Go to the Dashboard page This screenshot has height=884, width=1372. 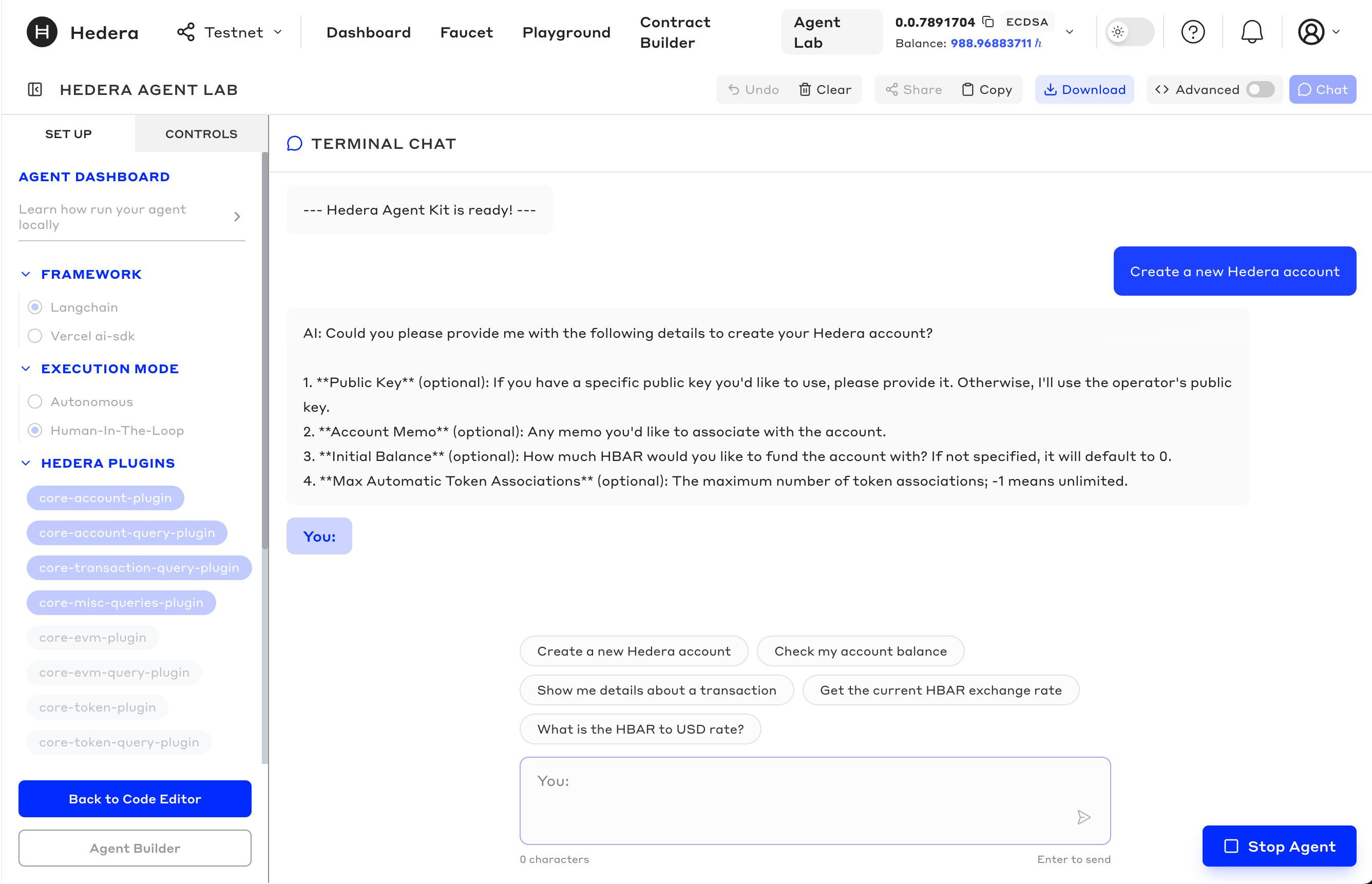coord(369,32)
